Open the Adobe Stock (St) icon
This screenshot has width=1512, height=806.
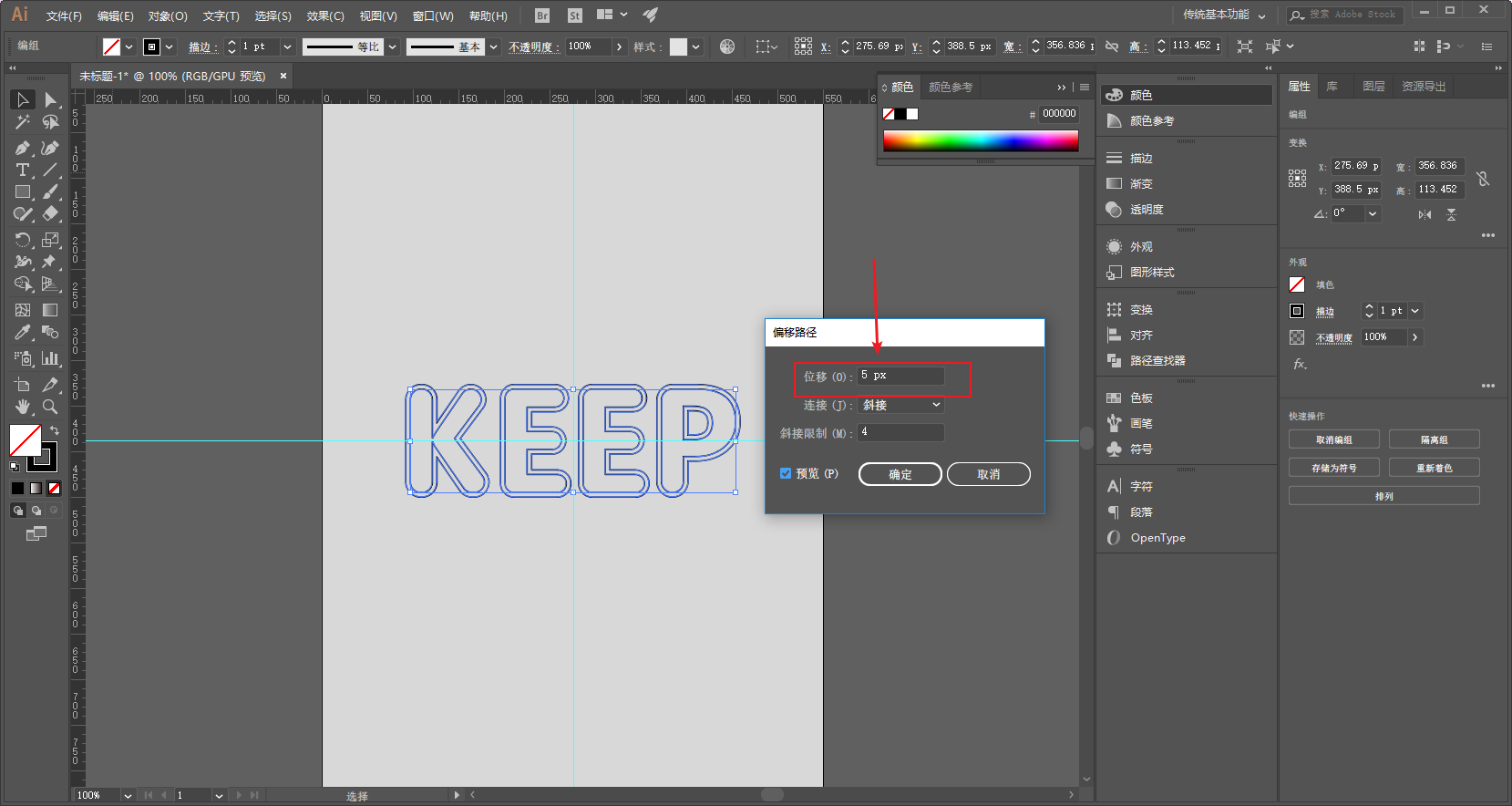pos(574,15)
